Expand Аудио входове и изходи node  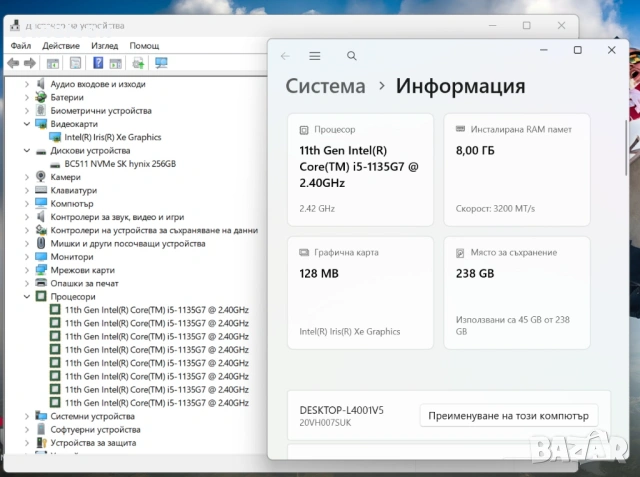[x=27, y=84]
